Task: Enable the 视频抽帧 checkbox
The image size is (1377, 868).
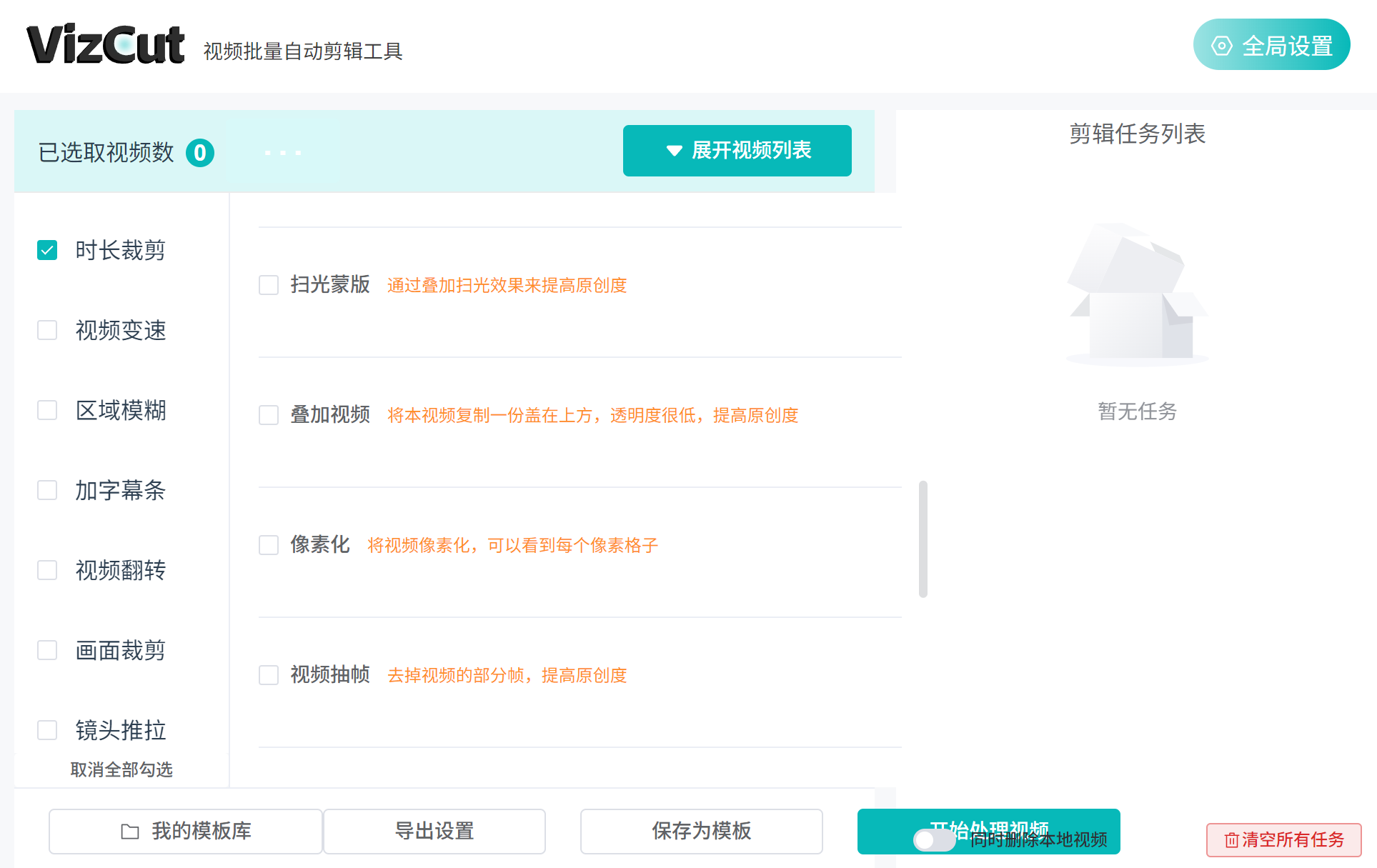Action: coord(269,676)
